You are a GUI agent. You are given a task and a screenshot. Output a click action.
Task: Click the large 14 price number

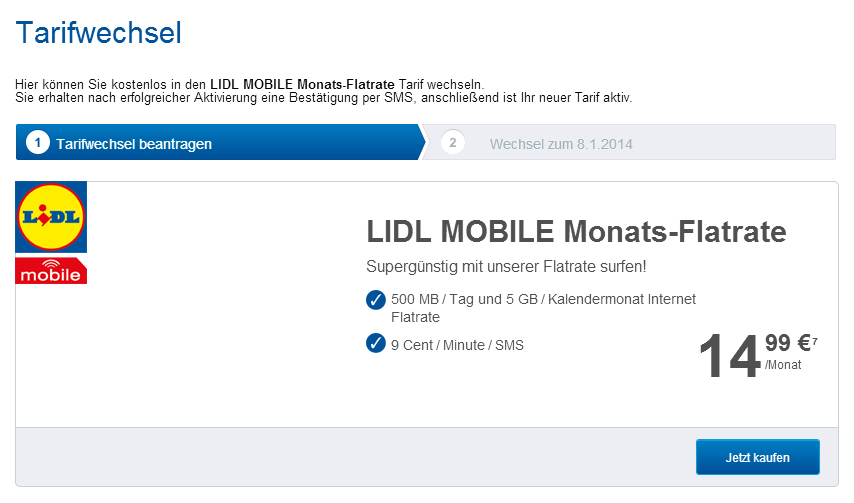(729, 358)
